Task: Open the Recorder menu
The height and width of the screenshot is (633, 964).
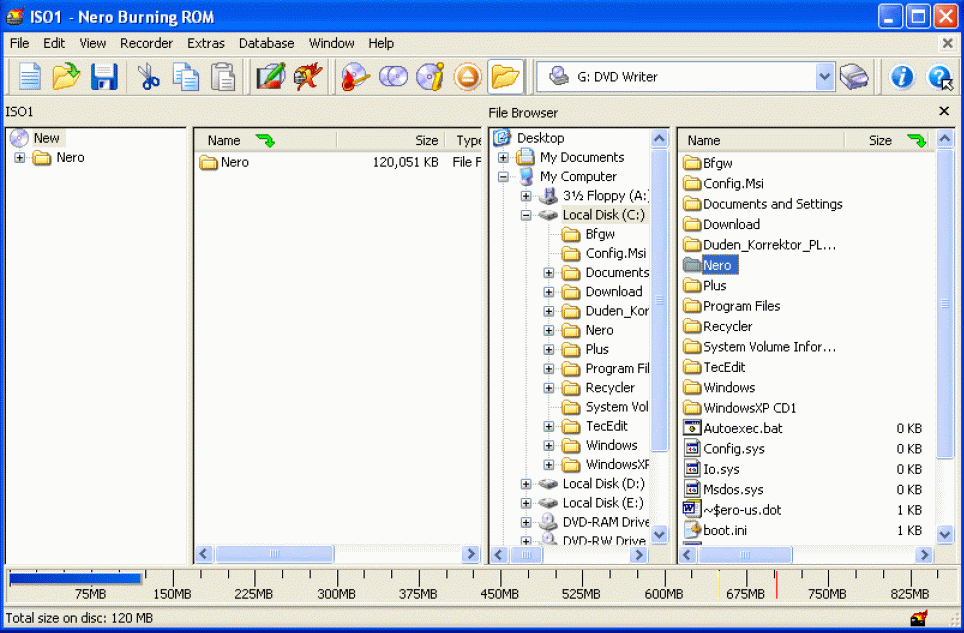Action: point(146,43)
